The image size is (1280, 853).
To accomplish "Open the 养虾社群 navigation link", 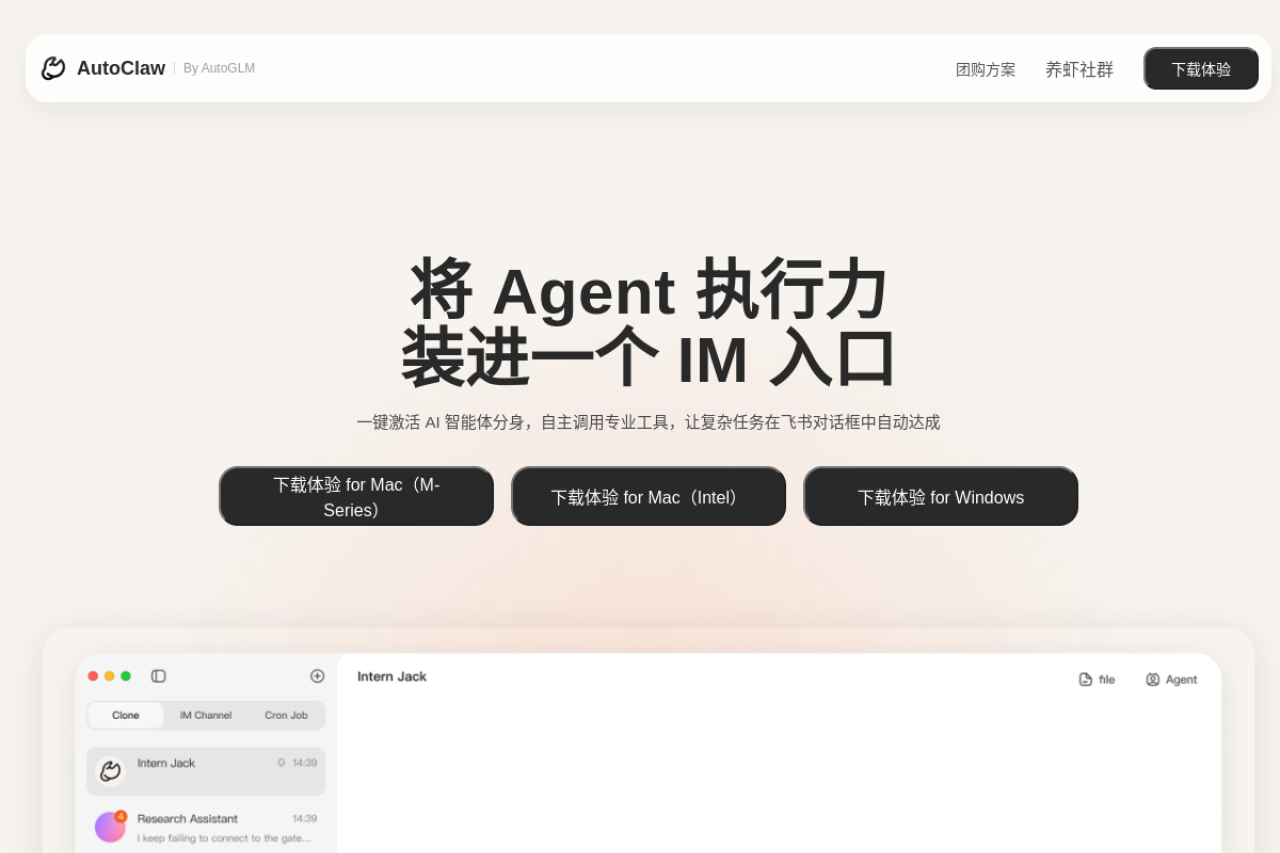I will pyautogui.click(x=1079, y=69).
